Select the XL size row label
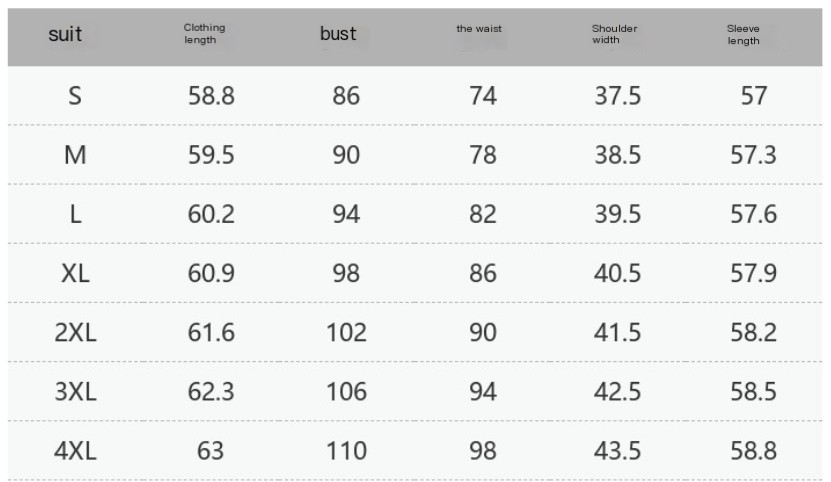Viewport: 831px width, 482px height. tap(75, 273)
